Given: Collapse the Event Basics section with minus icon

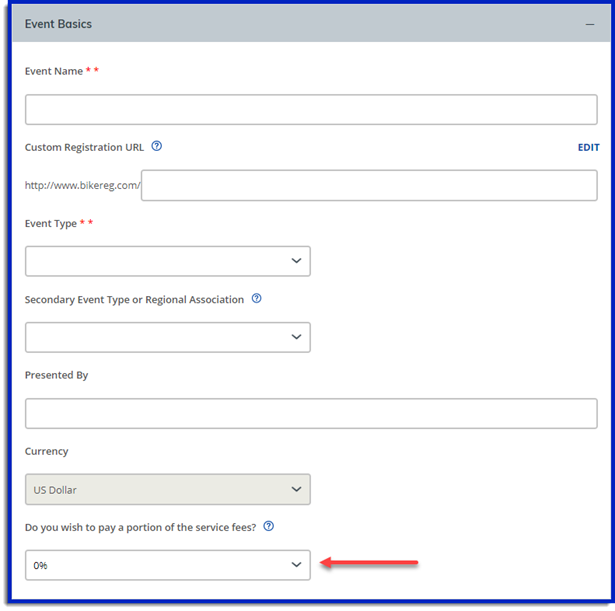Looking at the screenshot, I should coord(589,24).
